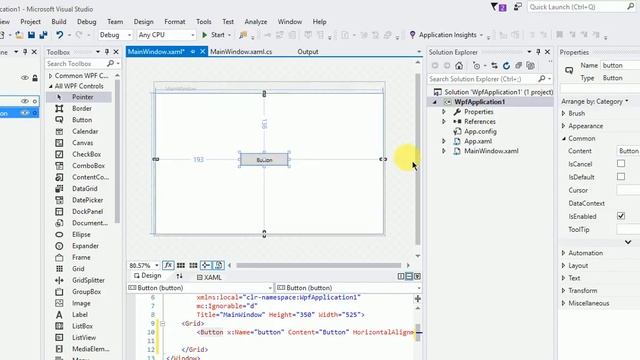Click the designer horizontal scrollbar
This screenshot has width=640, height=360.
318,265
